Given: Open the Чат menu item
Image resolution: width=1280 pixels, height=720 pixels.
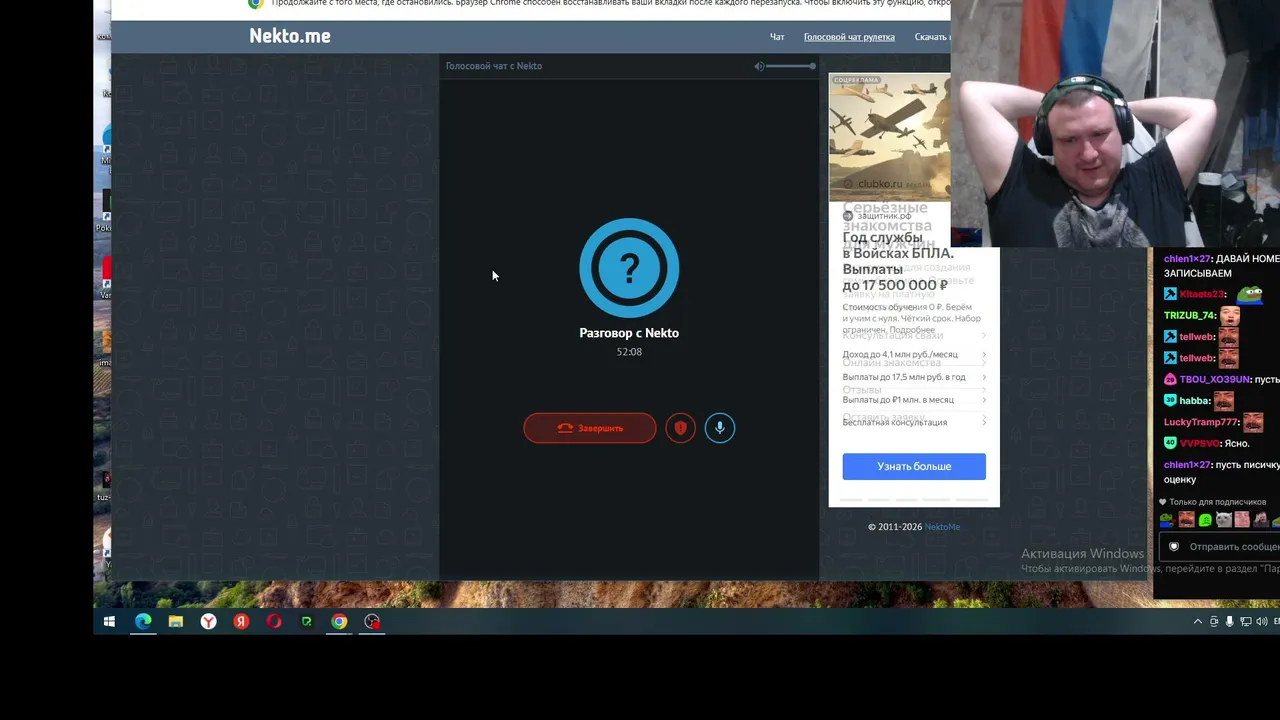Looking at the screenshot, I should coord(777,37).
